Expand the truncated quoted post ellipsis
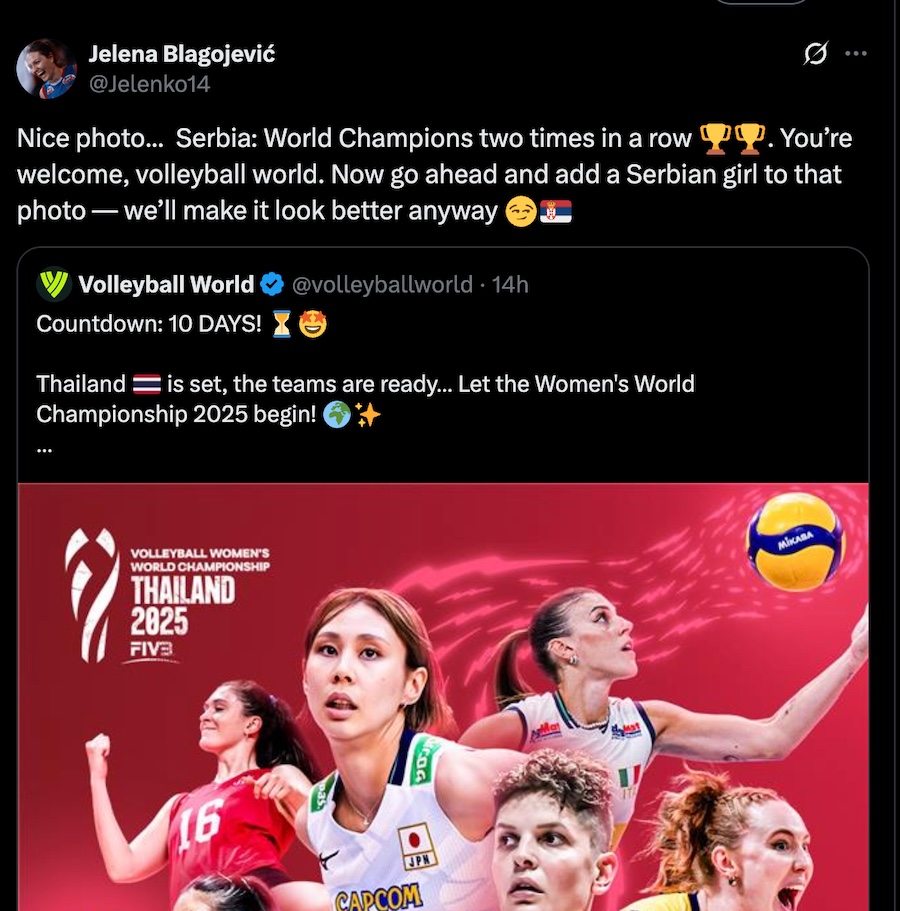Image resolution: width=900 pixels, height=911 pixels. [44, 449]
